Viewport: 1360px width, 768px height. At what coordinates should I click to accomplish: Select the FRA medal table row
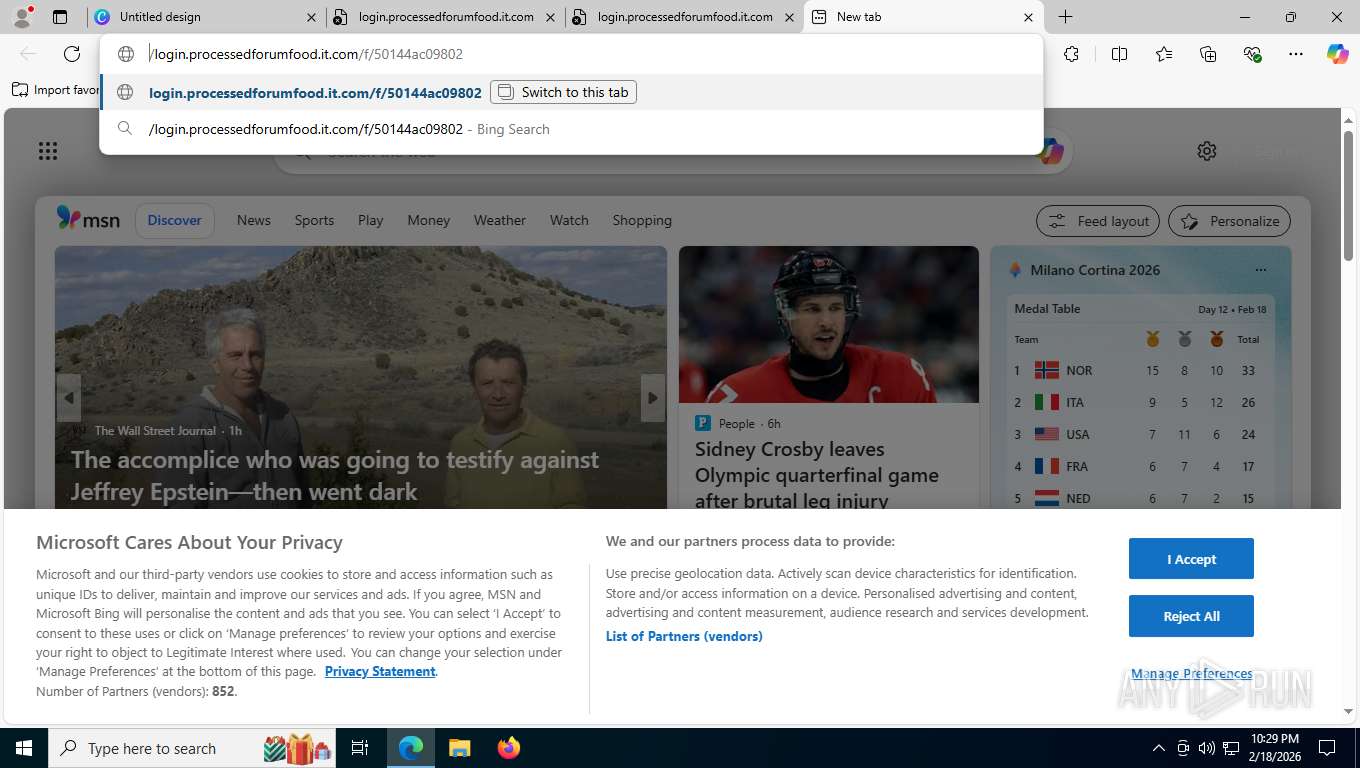pyautogui.click(x=1140, y=466)
